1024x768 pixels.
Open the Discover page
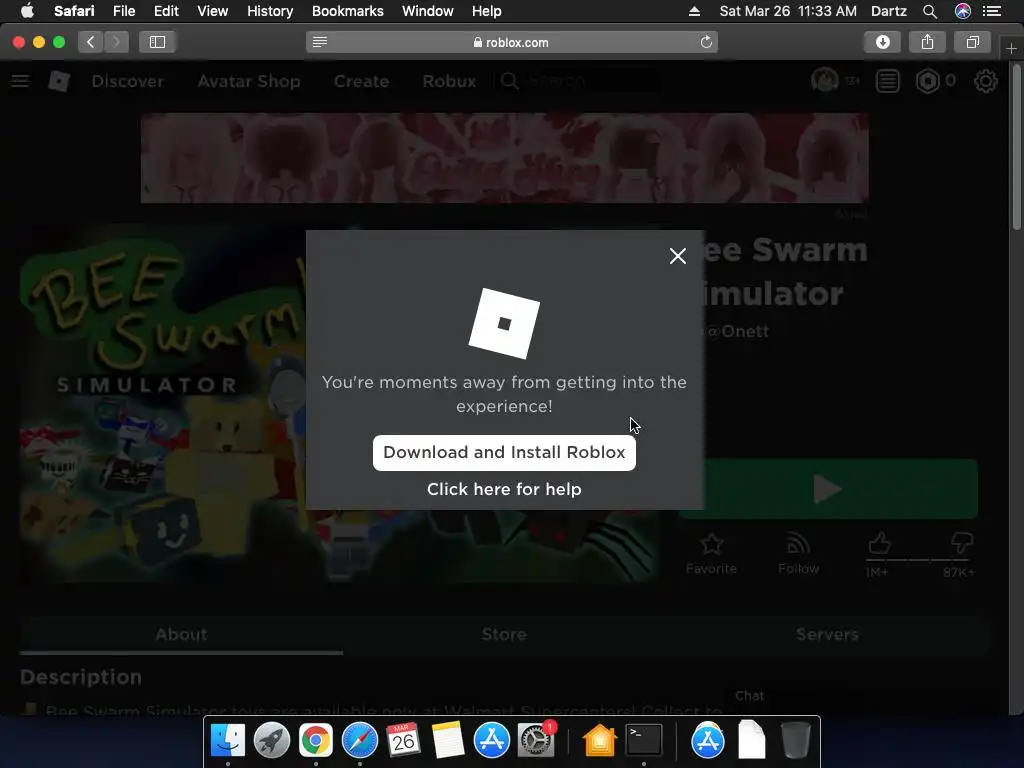click(x=127, y=81)
